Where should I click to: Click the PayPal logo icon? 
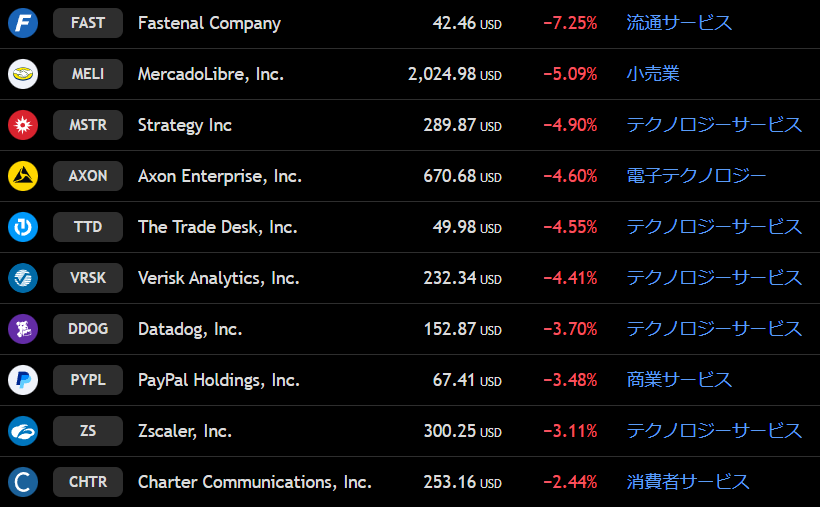click(23, 380)
